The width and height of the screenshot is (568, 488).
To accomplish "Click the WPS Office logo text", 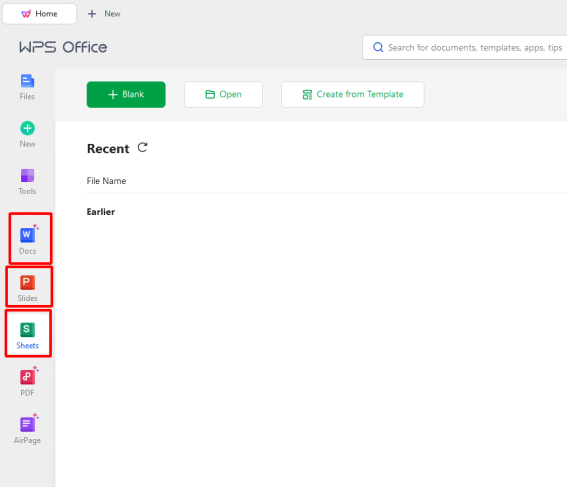I will point(63,47).
